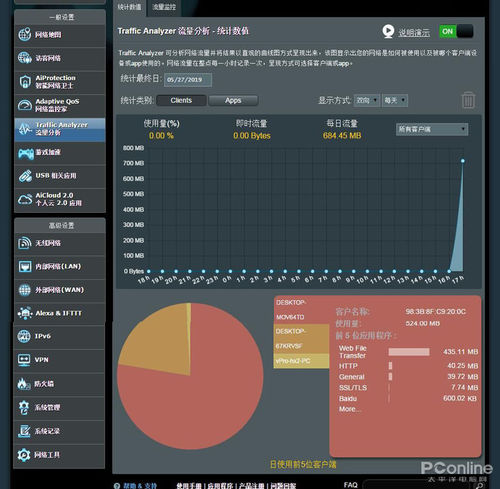Toggle the Traffic Analyzer ON switch
This screenshot has height=489, width=500.
[x=456, y=32]
